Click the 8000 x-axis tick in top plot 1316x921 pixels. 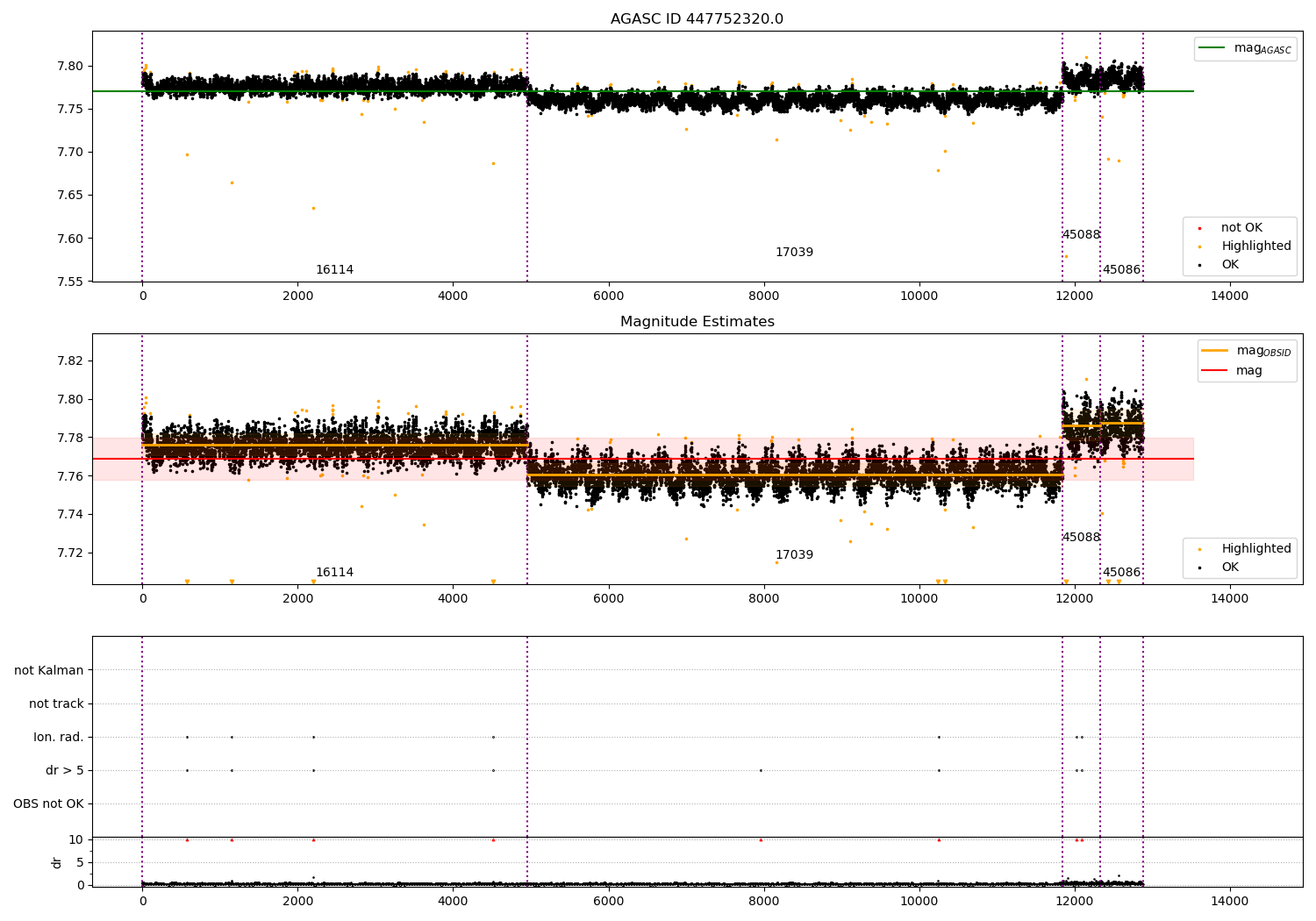pos(763,296)
